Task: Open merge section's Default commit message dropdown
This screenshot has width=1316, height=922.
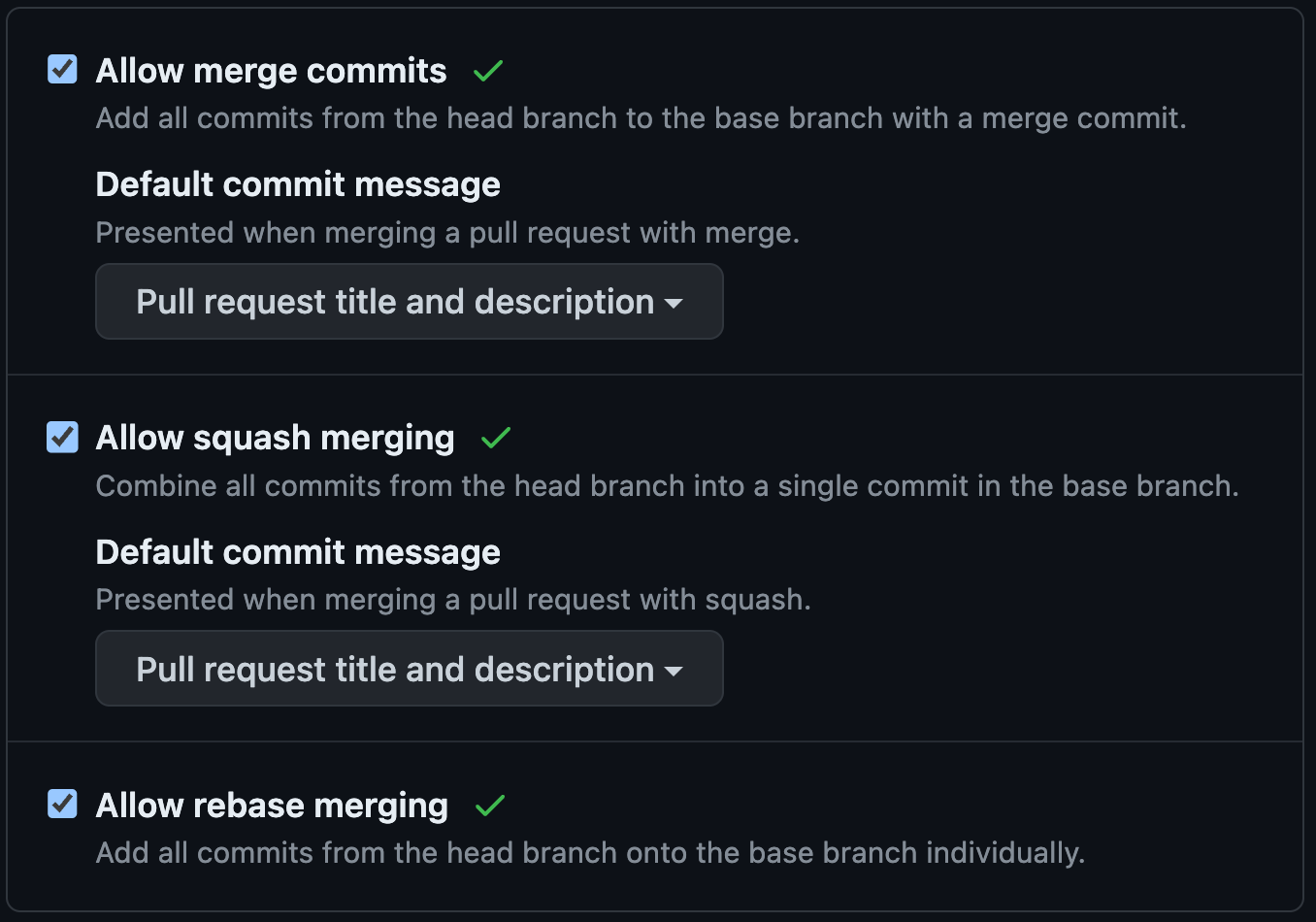Action: point(409,302)
